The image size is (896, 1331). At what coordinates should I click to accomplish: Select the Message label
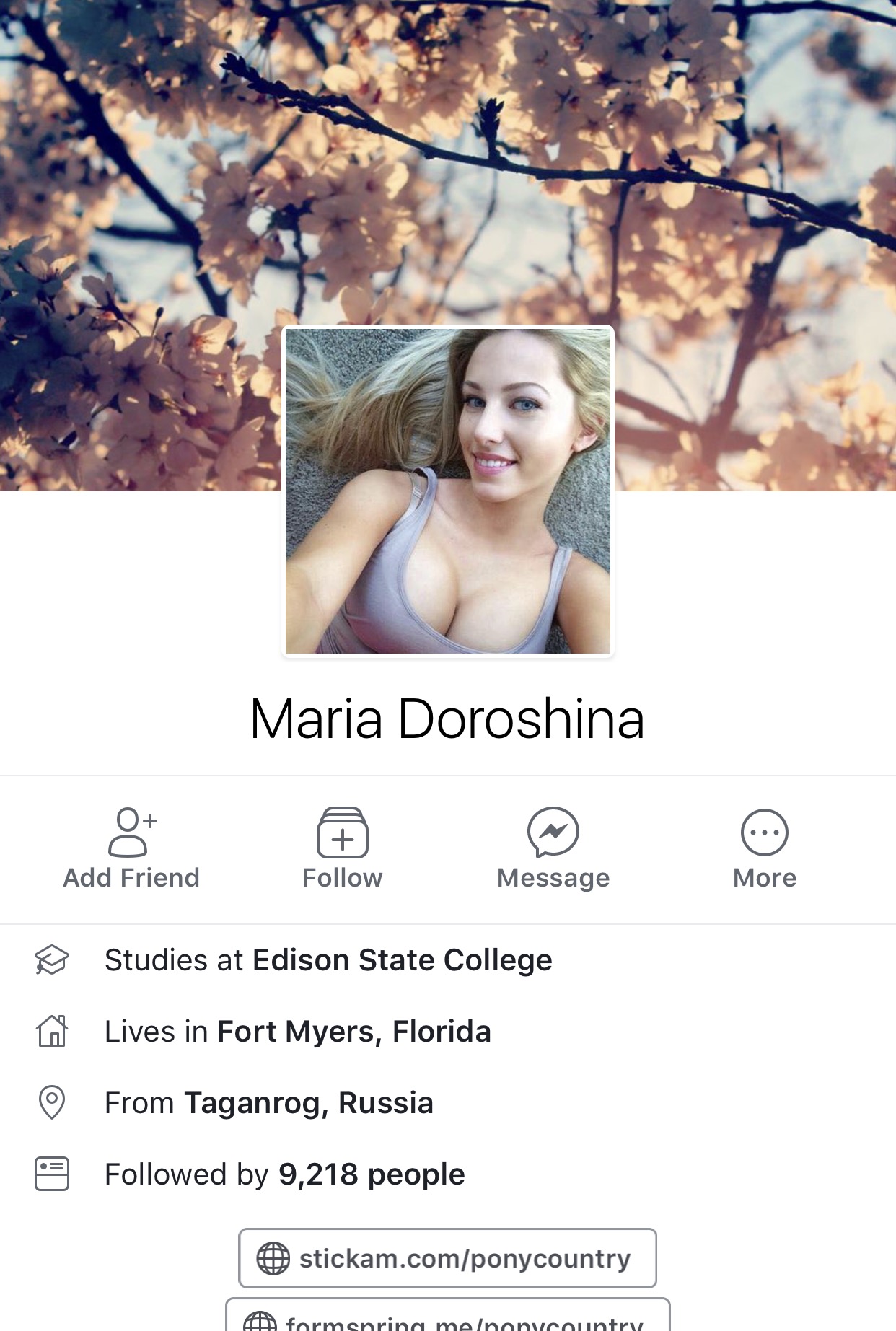553,879
